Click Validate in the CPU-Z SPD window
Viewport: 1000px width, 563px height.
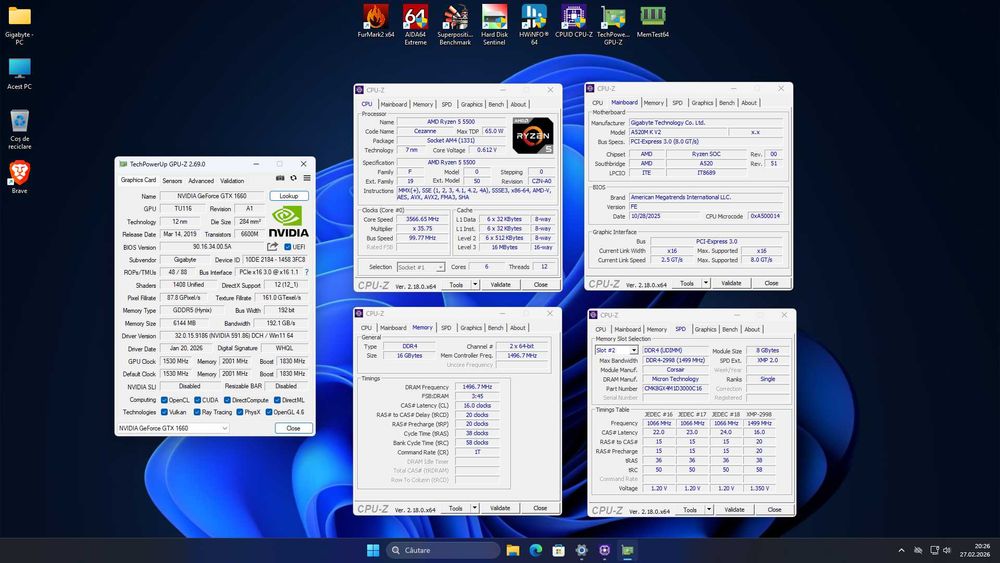pos(735,510)
